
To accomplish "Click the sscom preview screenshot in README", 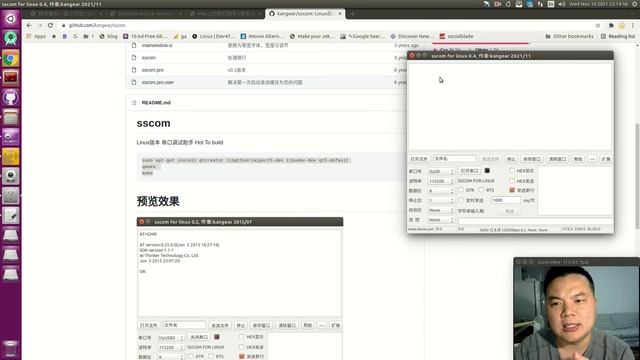I will pyautogui.click(x=240, y=288).
